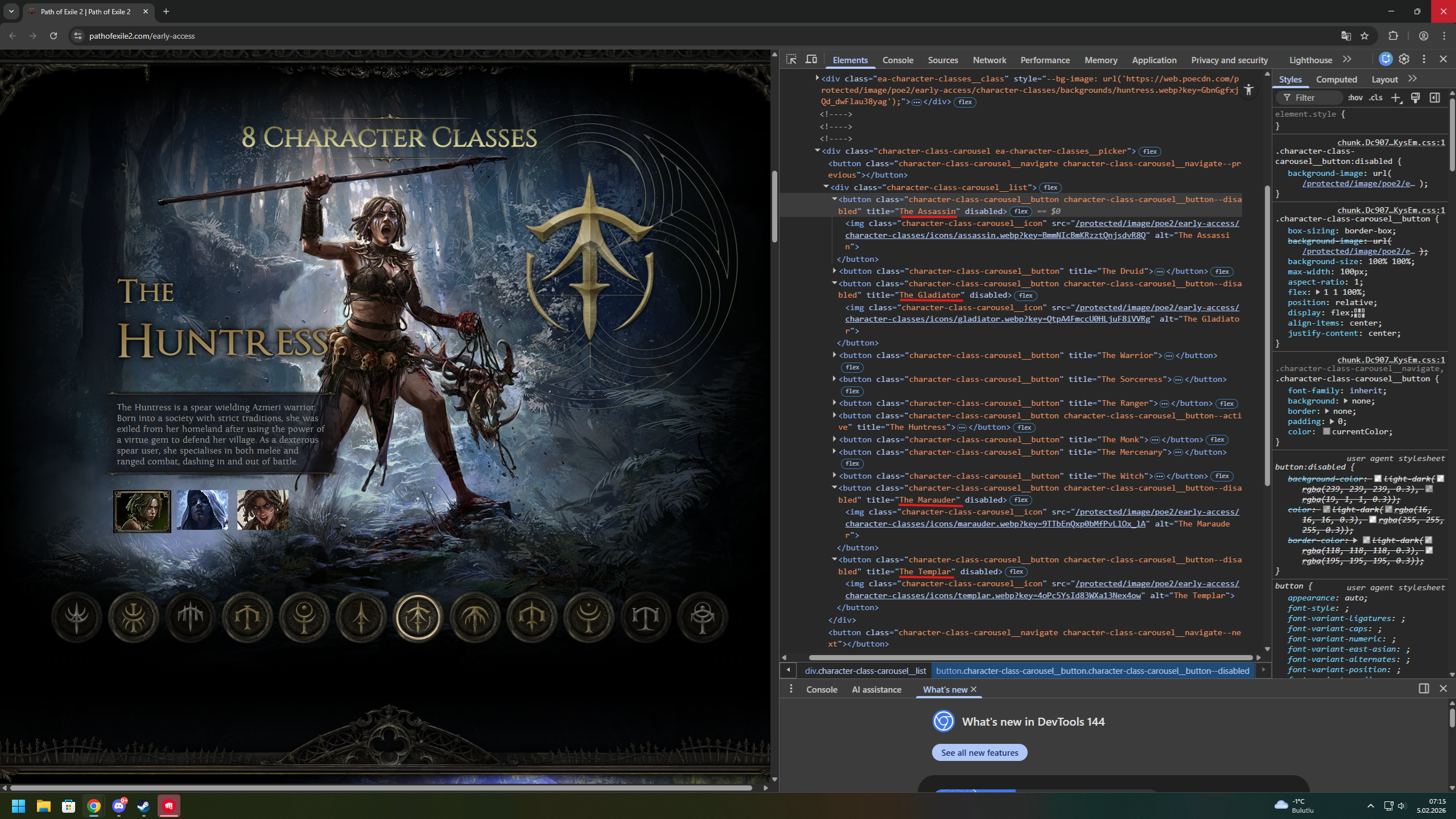This screenshot has height=819, width=1456.
Task: Toggle flex badge on ea-character-classes__picker div
Action: click(1150, 151)
